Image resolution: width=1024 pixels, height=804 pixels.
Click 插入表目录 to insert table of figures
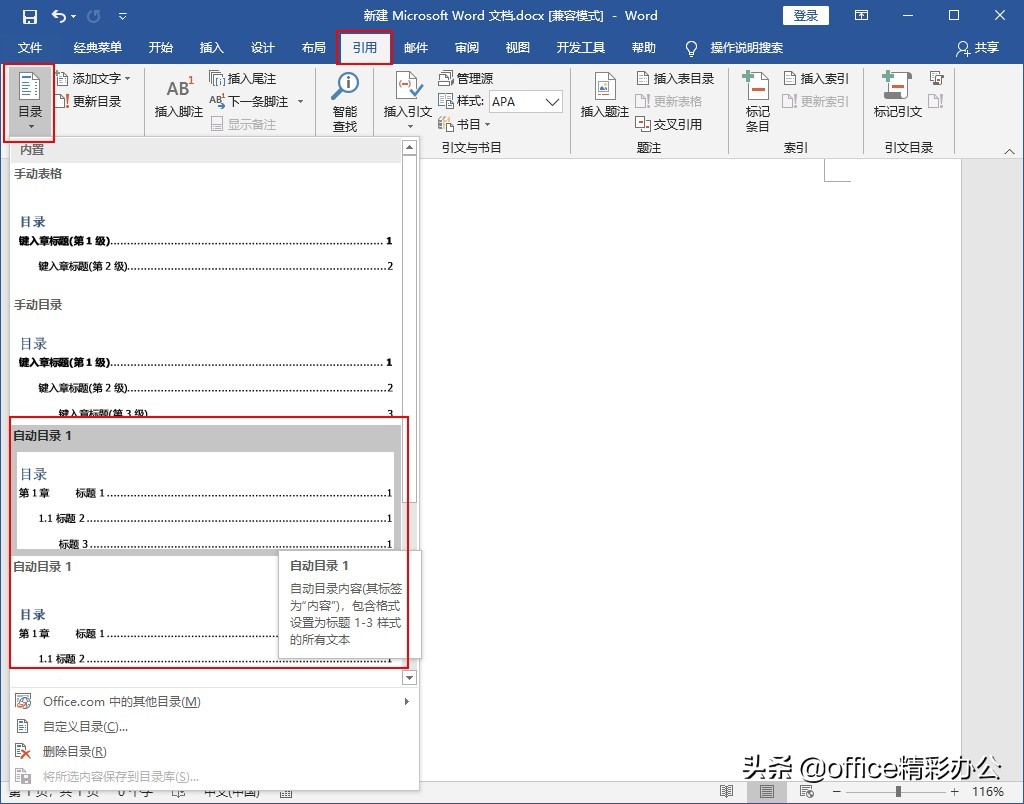click(x=675, y=78)
